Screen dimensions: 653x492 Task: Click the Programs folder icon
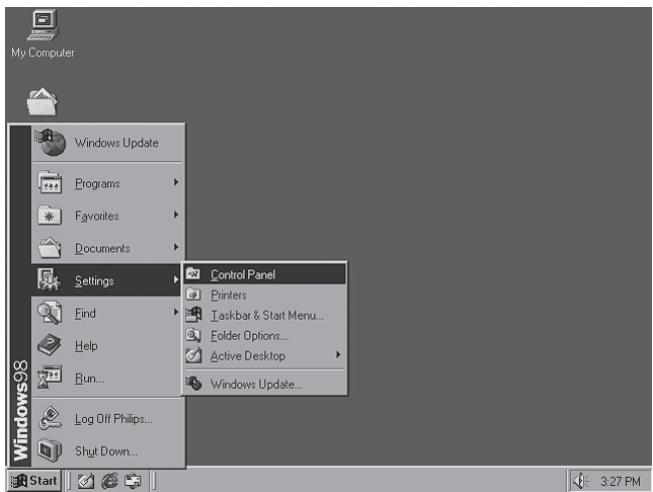click(x=50, y=182)
